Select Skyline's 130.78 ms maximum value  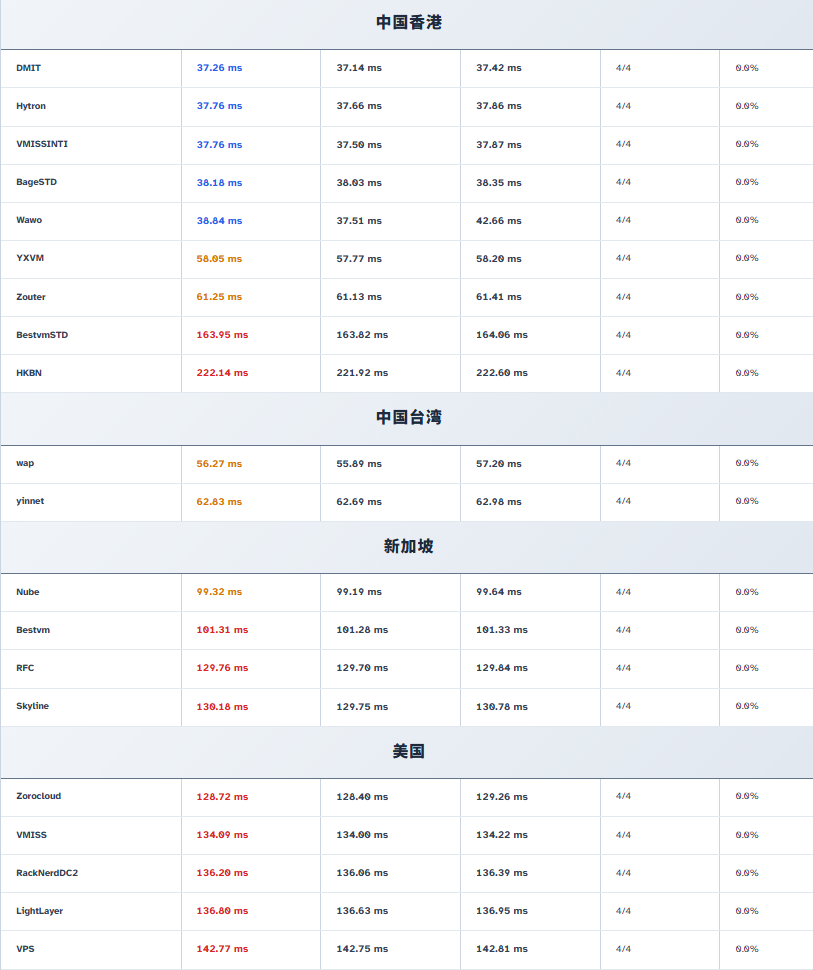501,707
